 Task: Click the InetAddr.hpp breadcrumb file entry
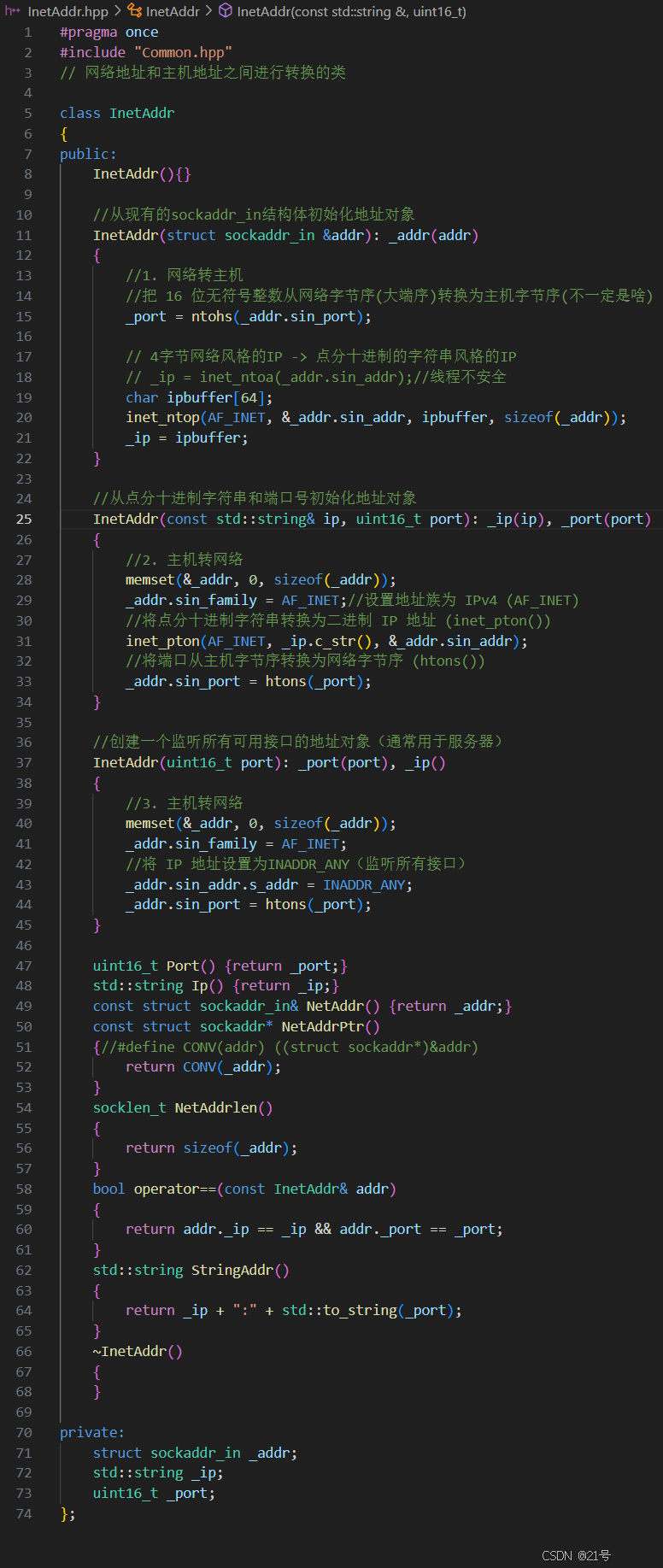point(67,11)
